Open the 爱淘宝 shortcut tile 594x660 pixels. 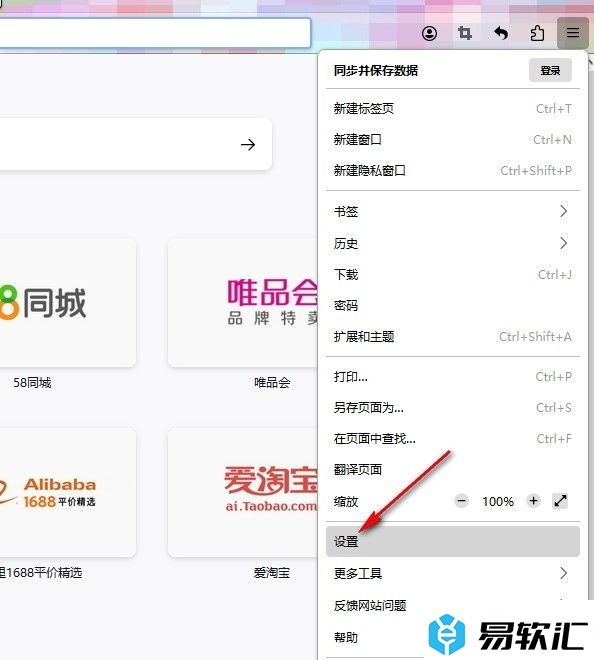pyautogui.click(x=242, y=492)
